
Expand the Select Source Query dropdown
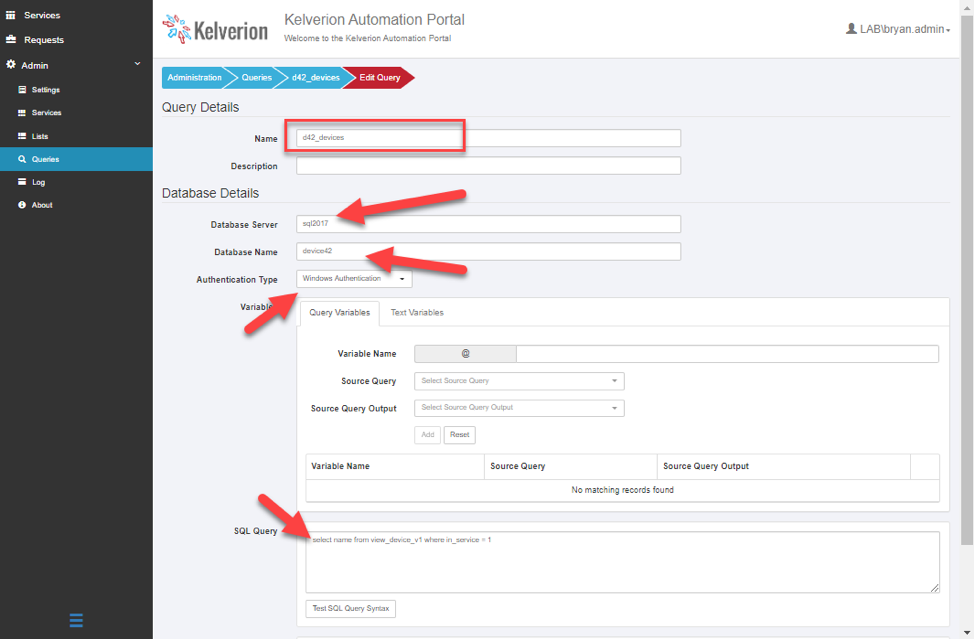tap(519, 381)
